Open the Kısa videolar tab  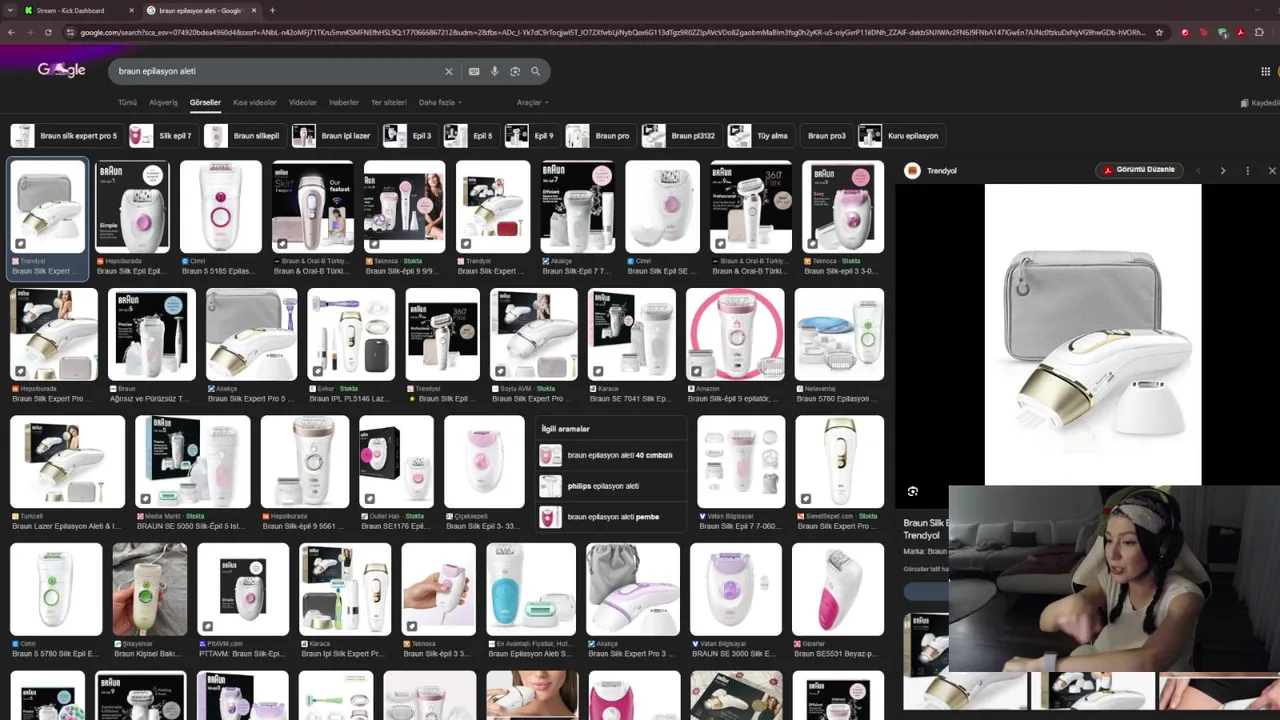pos(255,102)
